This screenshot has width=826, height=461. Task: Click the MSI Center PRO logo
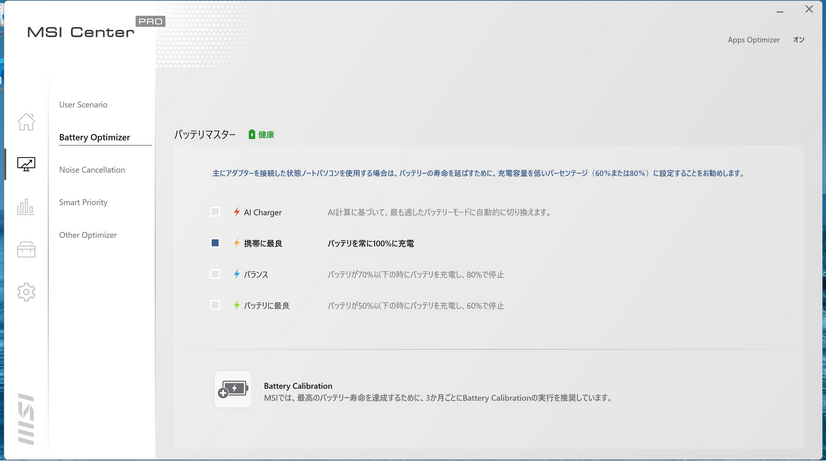coord(95,28)
